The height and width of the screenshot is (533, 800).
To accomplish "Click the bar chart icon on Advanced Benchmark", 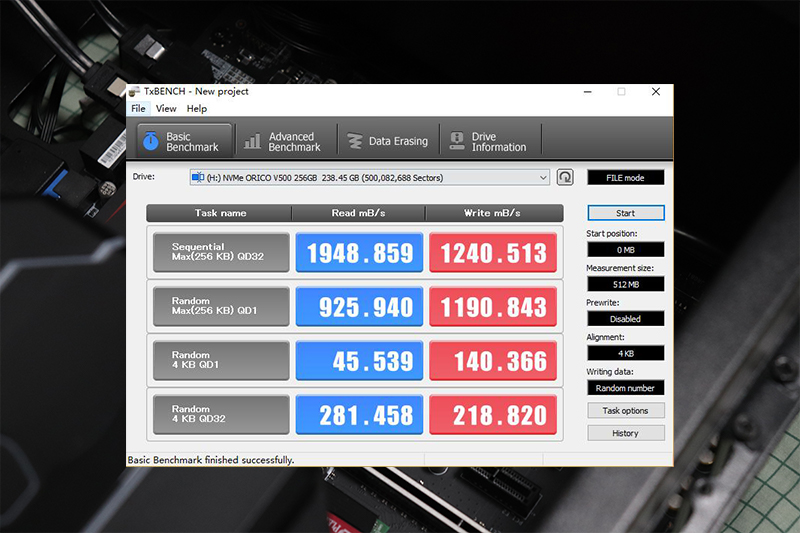I will click(252, 141).
